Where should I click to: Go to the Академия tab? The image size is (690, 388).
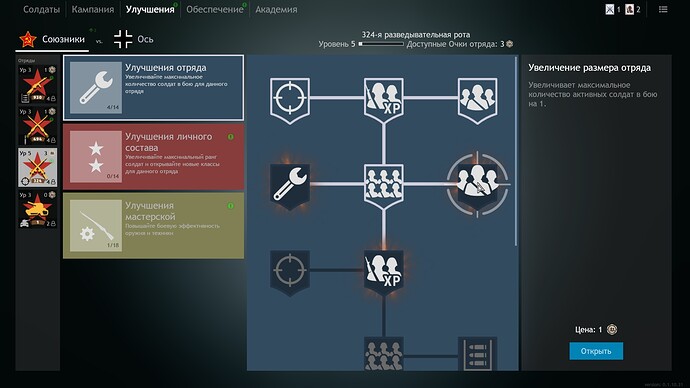click(276, 9)
